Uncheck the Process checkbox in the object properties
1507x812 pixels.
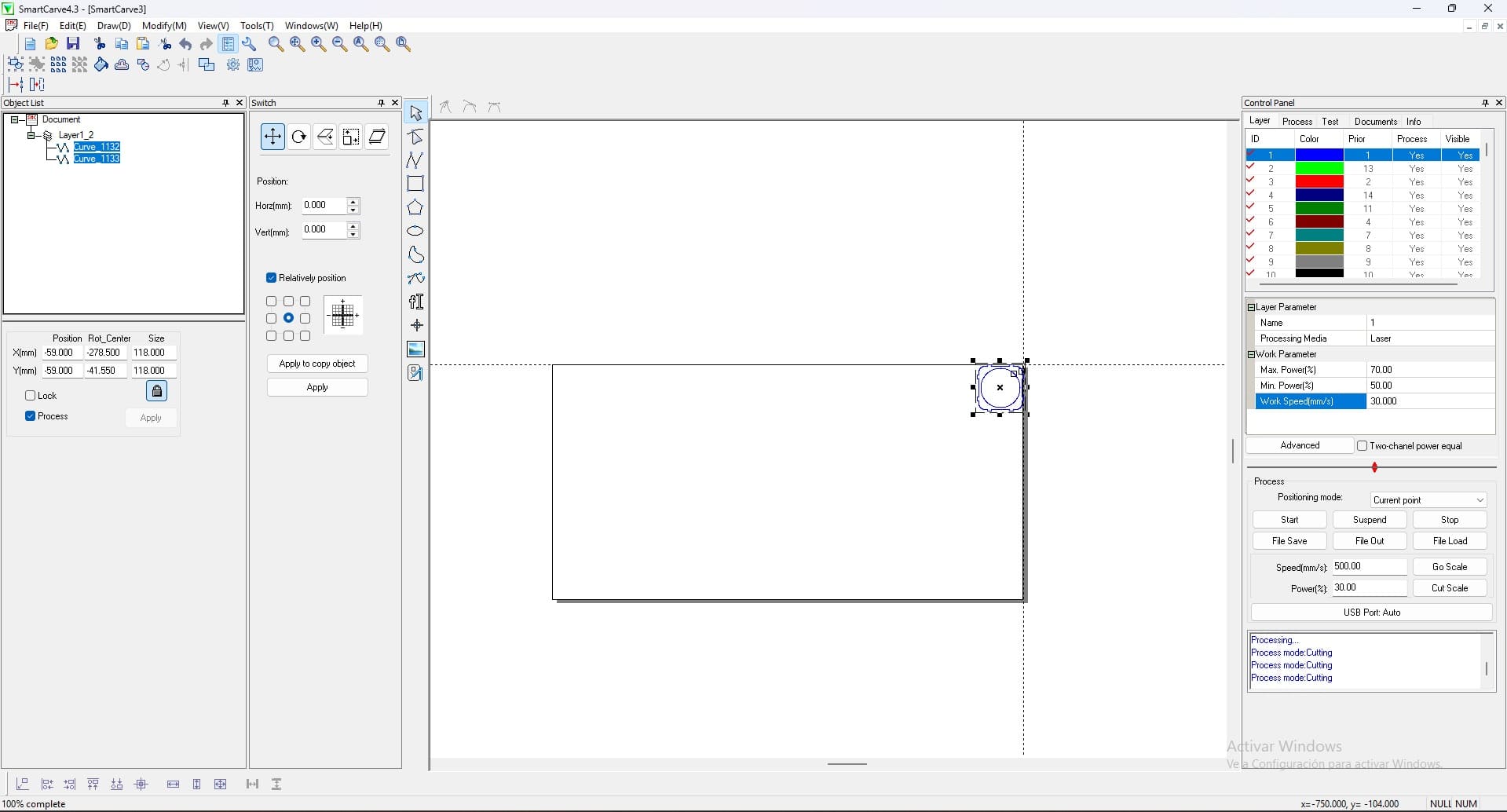click(31, 416)
